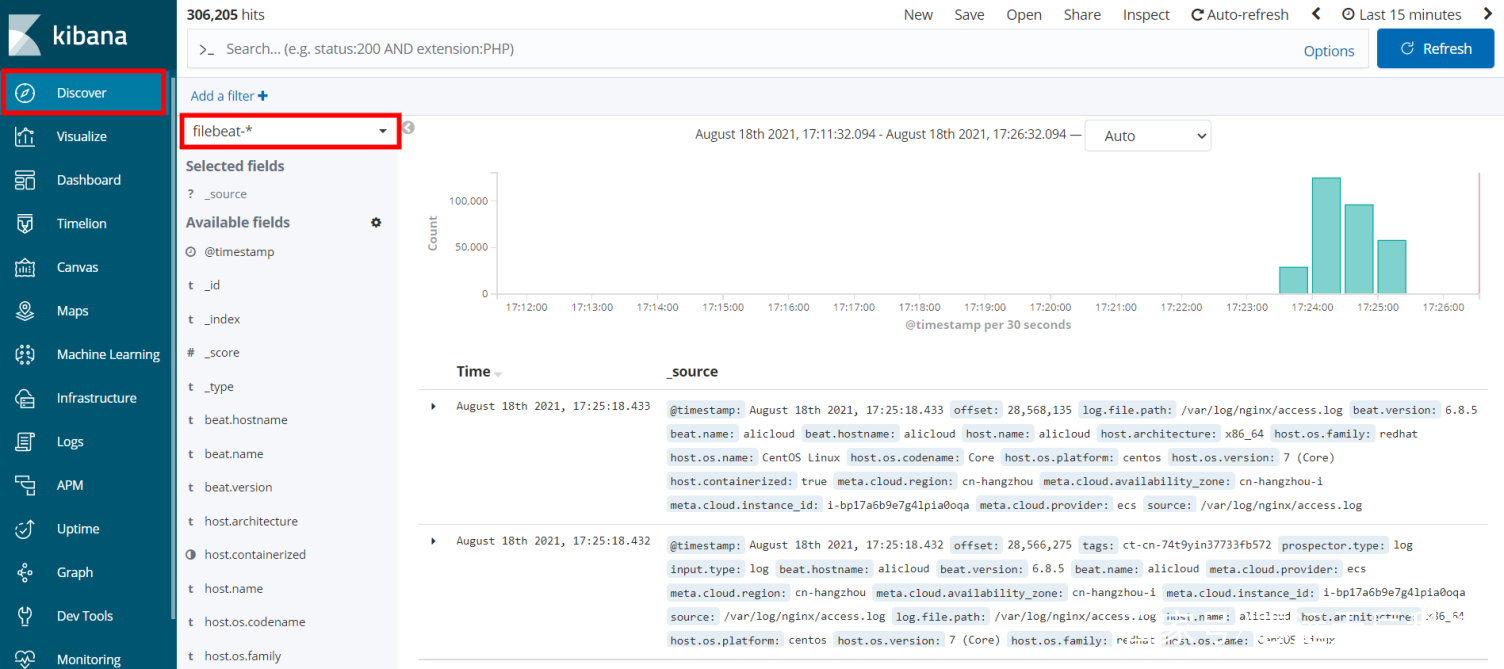The width and height of the screenshot is (1504, 669).
Task: Click the 306,205 hits count
Action: pyautogui.click(x=226, y=14)
